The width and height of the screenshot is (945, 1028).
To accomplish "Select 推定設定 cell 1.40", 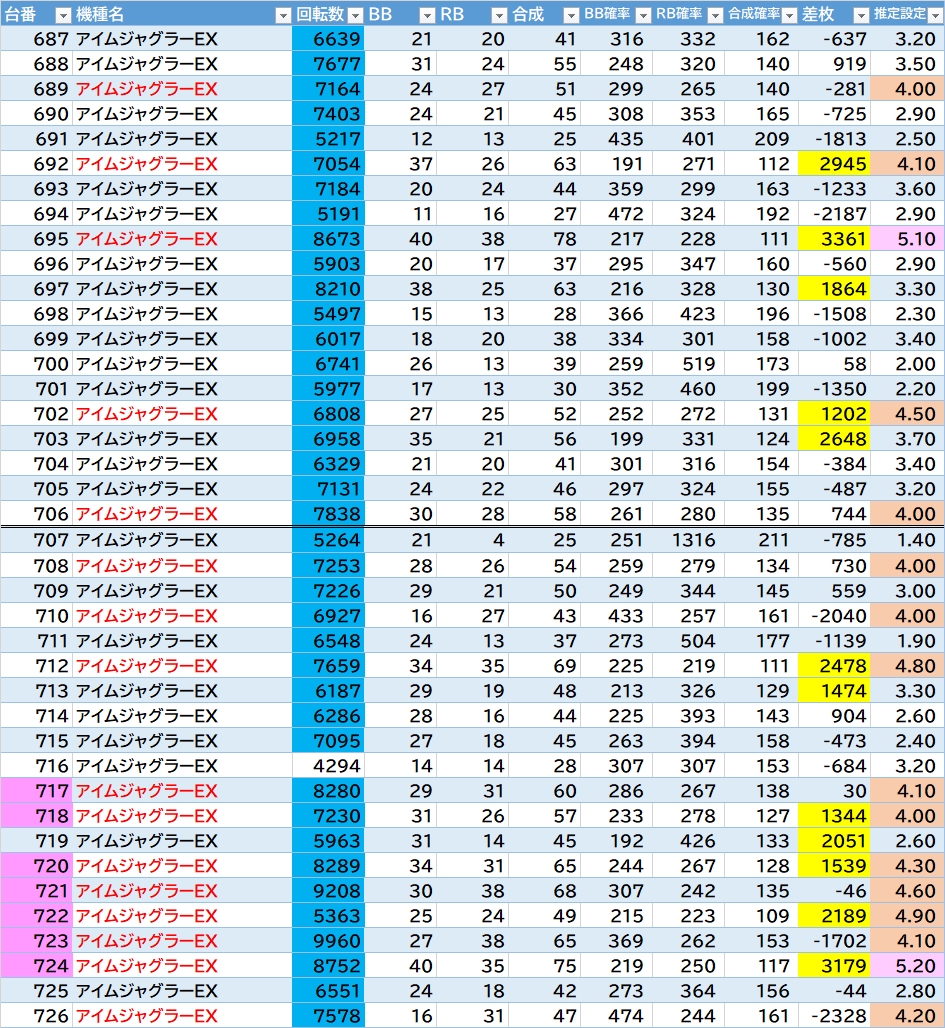I will 908,540.
